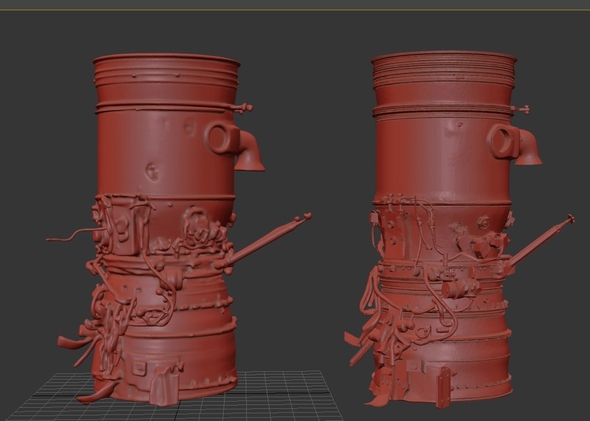This screenshot has width=590, height=421.
Task: Click the circular port ring on detailed model
Action: click(x=502, y=141)
